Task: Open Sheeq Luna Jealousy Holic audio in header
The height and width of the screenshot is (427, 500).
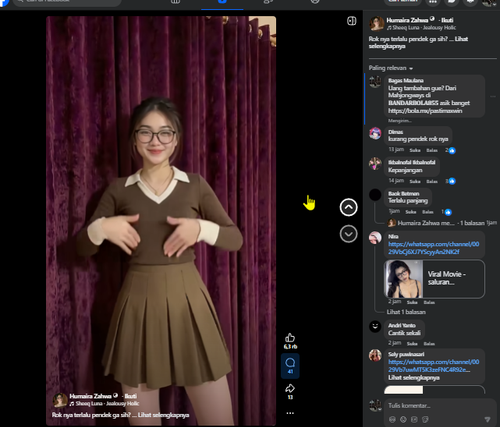Action: coord(421,28)
